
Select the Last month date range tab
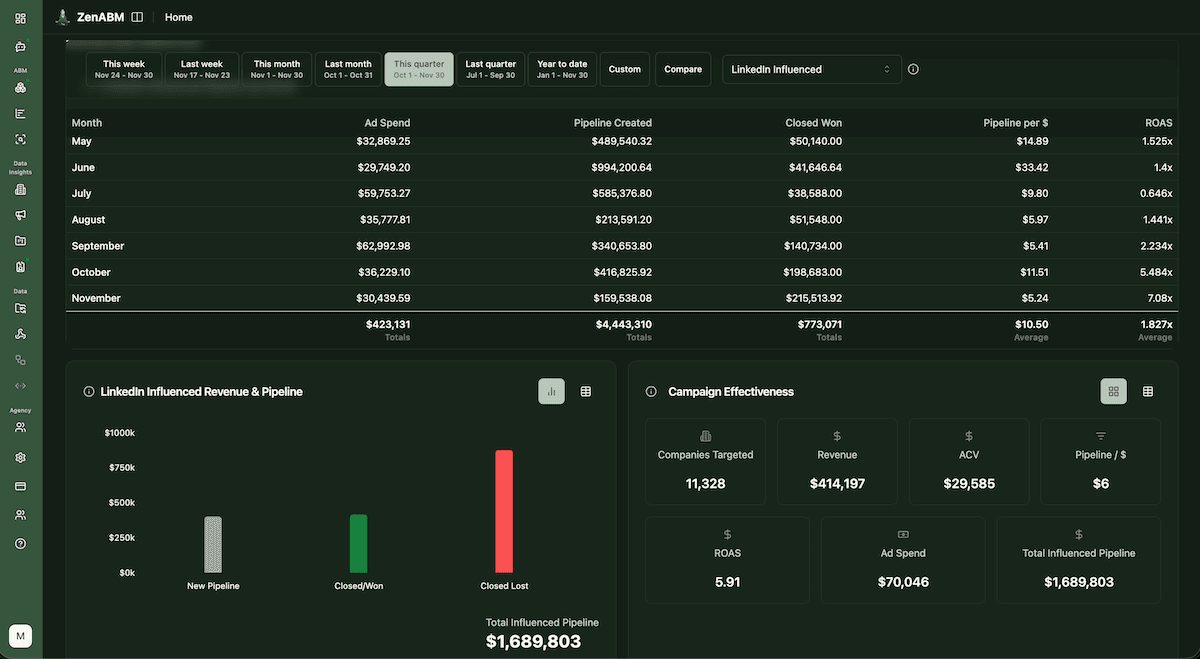[x=347, y=68]
